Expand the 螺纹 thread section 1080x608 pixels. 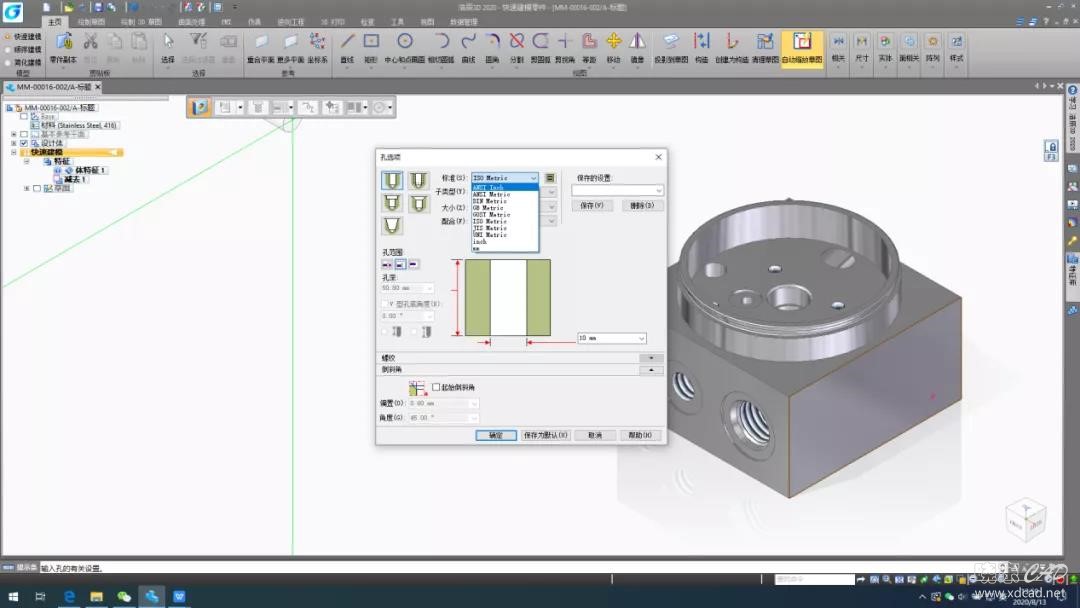(x=650, y=357)
